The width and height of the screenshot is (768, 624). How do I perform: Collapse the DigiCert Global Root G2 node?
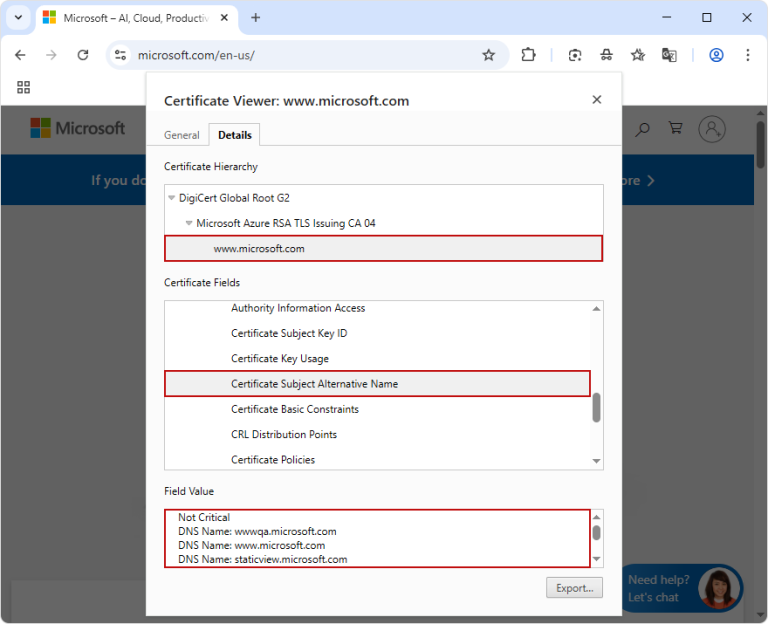click(x=172, y=198)
